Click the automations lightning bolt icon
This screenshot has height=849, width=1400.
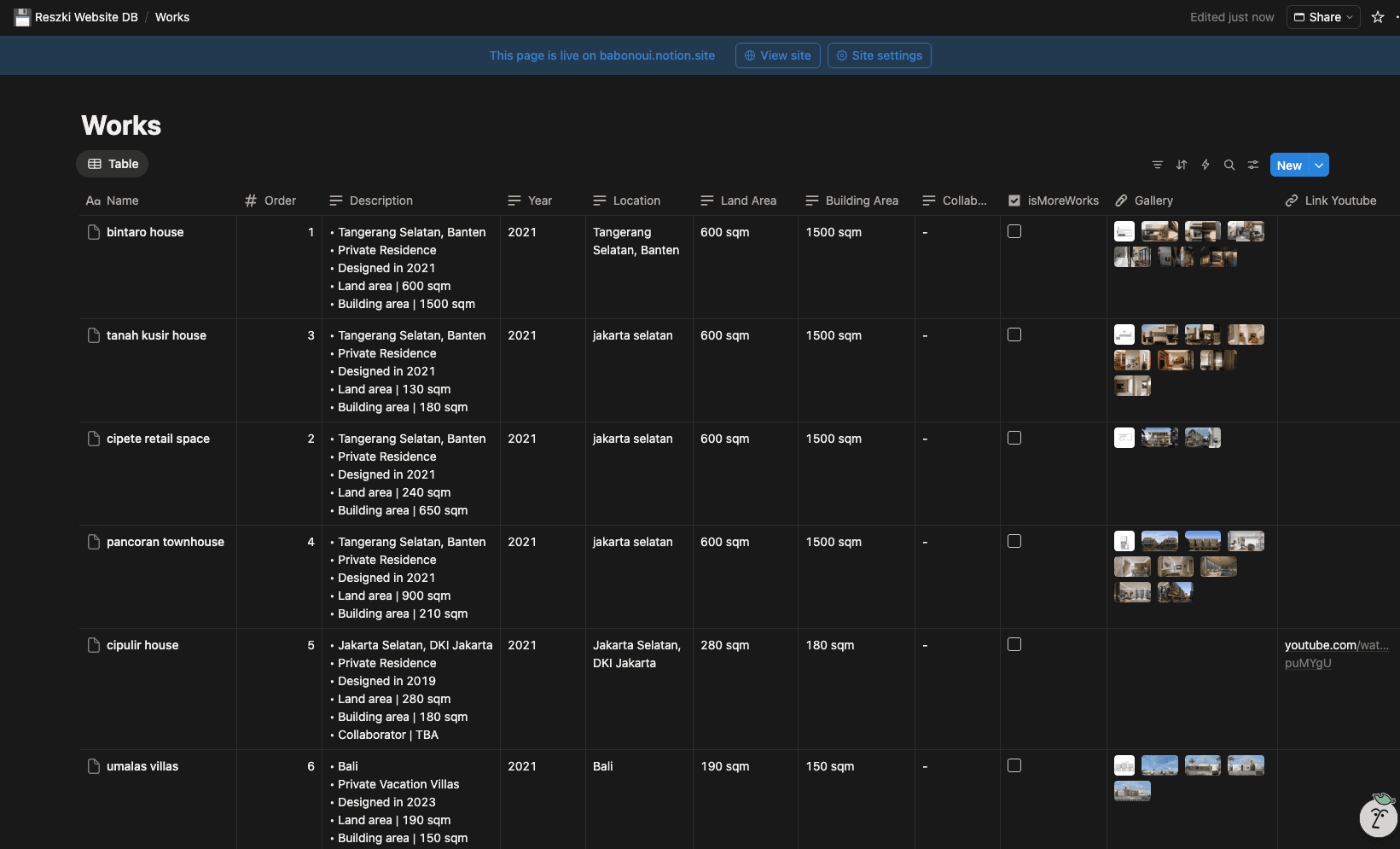pyautogui.click(x=1205, y=165)
